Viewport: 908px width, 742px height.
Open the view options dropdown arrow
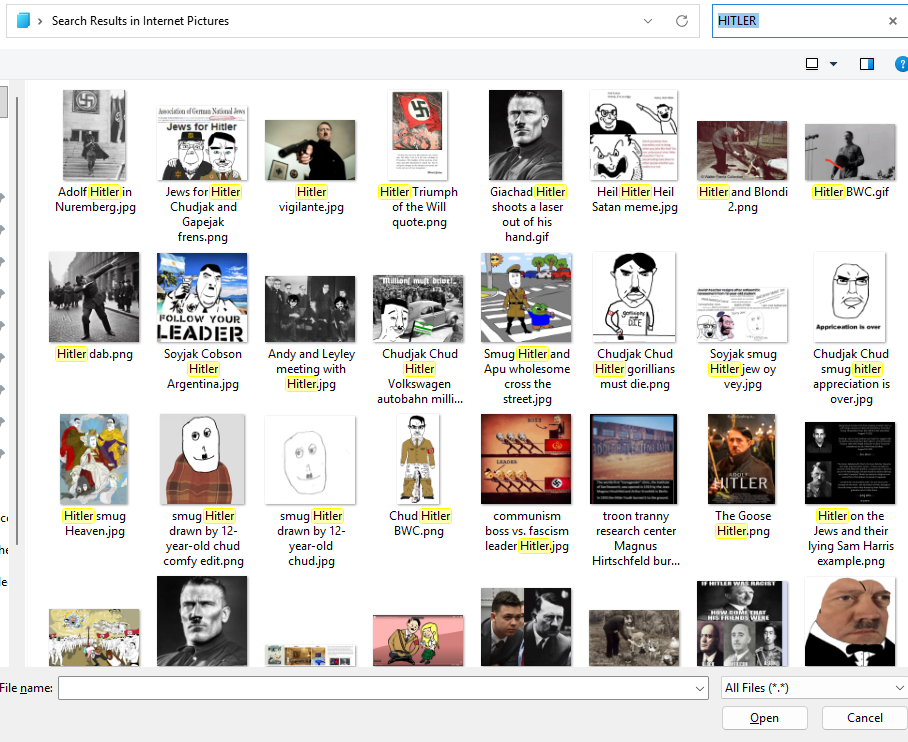833,64
